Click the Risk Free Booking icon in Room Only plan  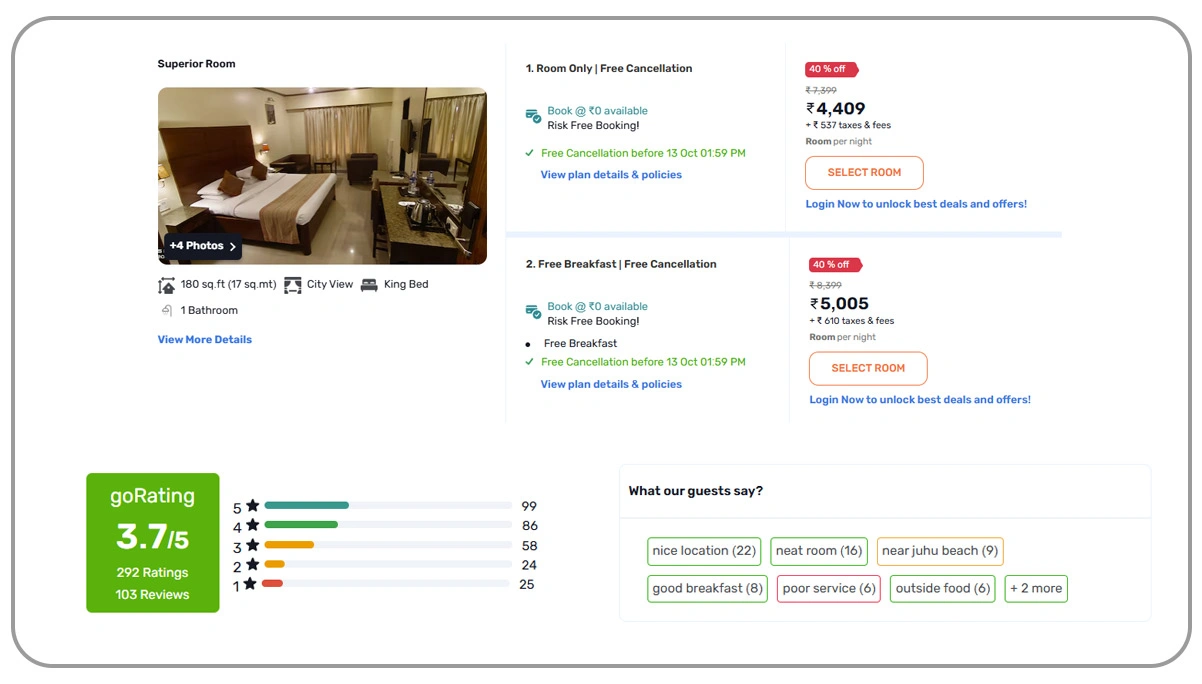[x=532, y=117]
